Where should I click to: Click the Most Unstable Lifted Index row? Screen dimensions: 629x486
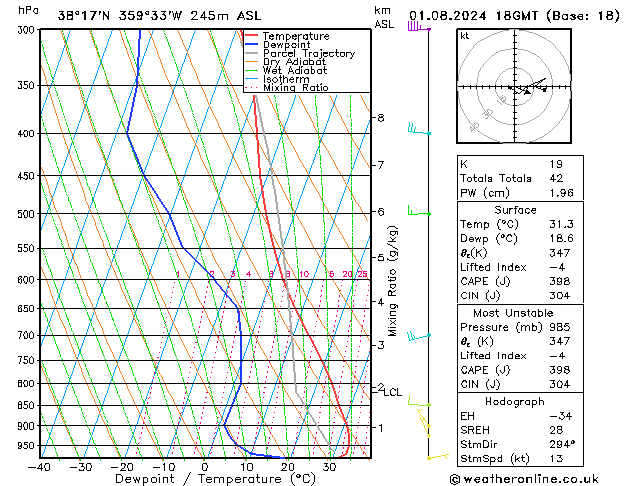[520, 356]
